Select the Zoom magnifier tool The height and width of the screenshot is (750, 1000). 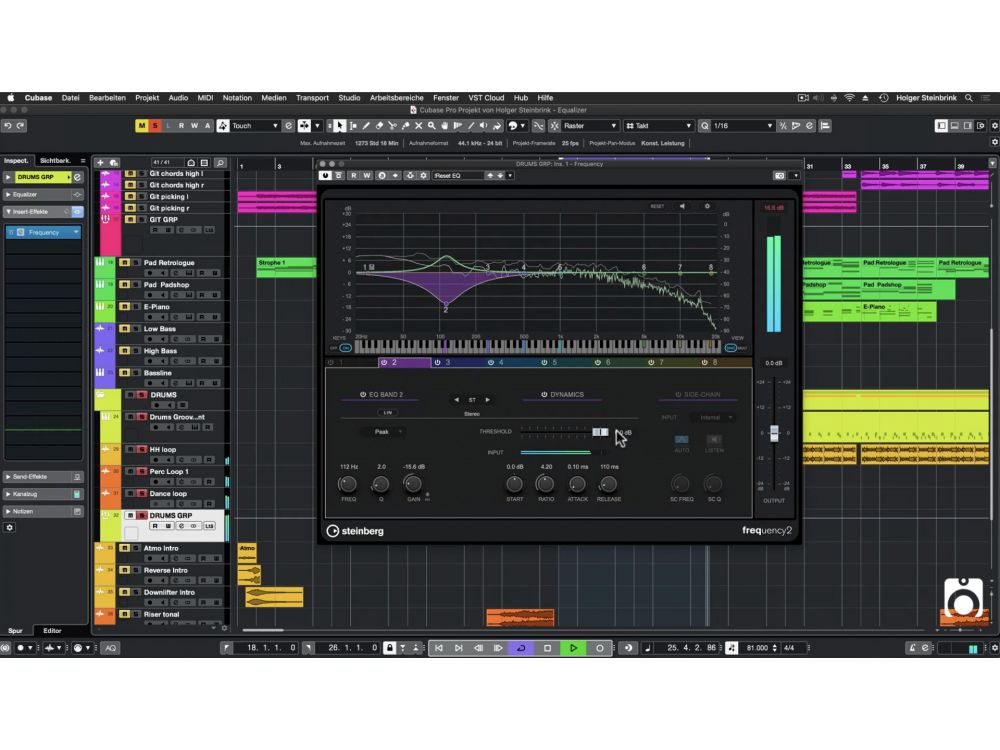tap(432, 126)
